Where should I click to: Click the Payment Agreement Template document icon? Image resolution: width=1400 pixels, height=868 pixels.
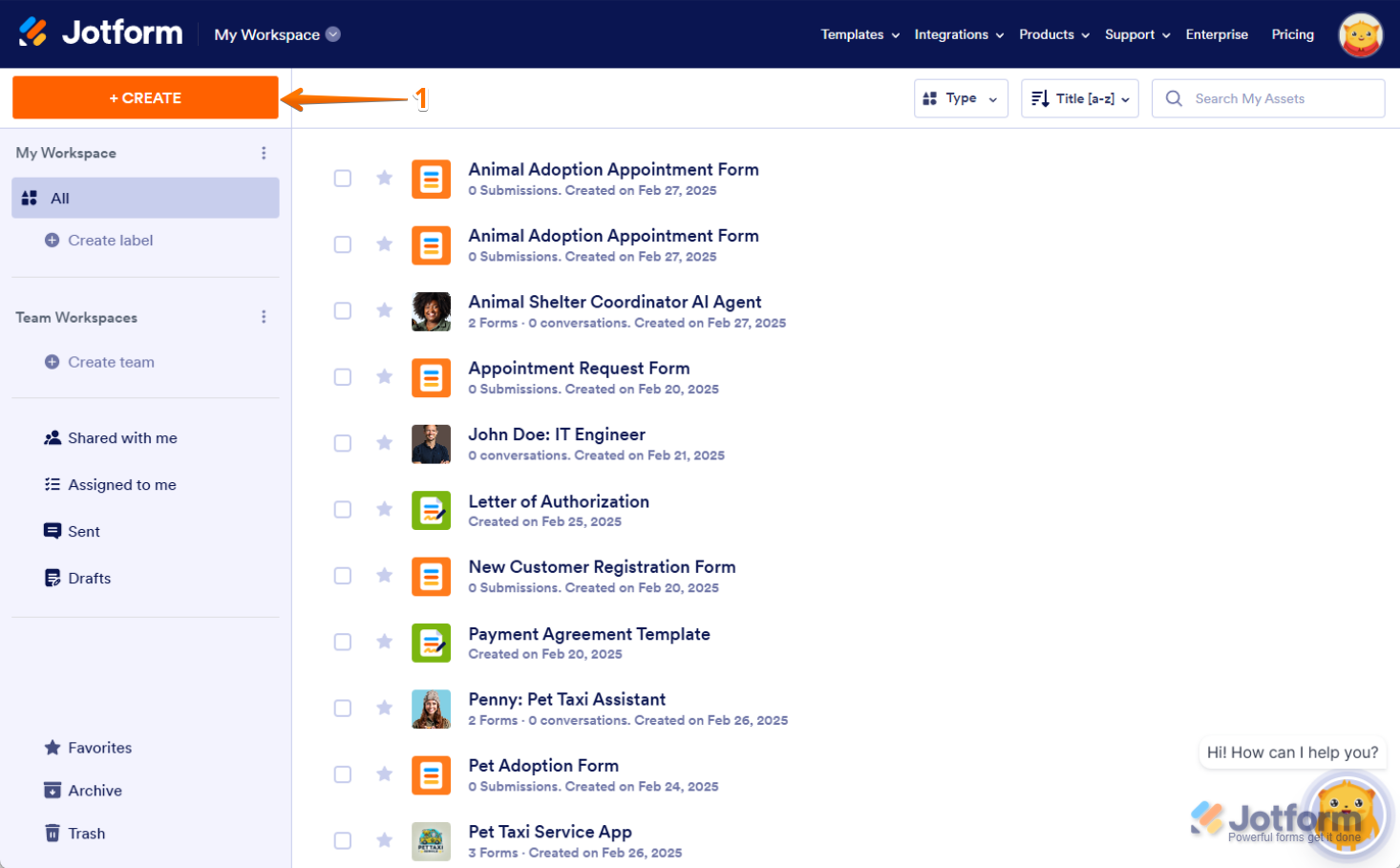click(x=431, y=643)
